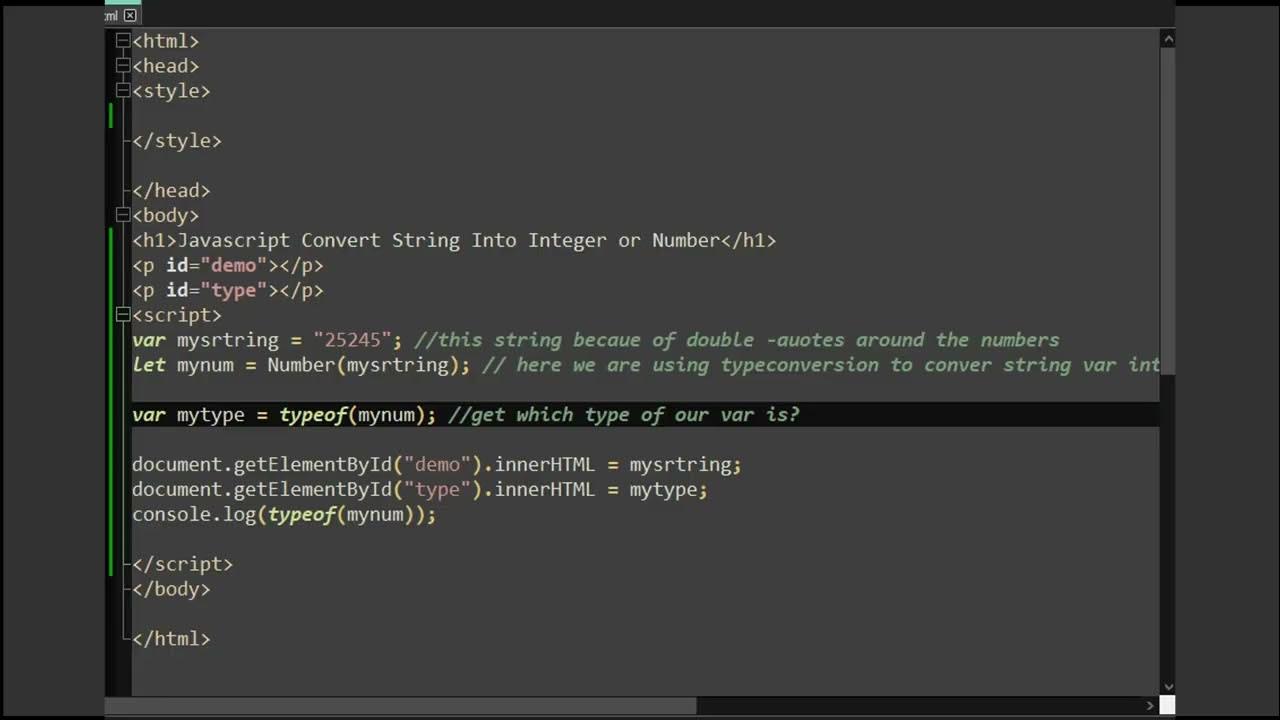Click the console.log line
This screenshot has width=1280, height=720.
coord(284,515)
